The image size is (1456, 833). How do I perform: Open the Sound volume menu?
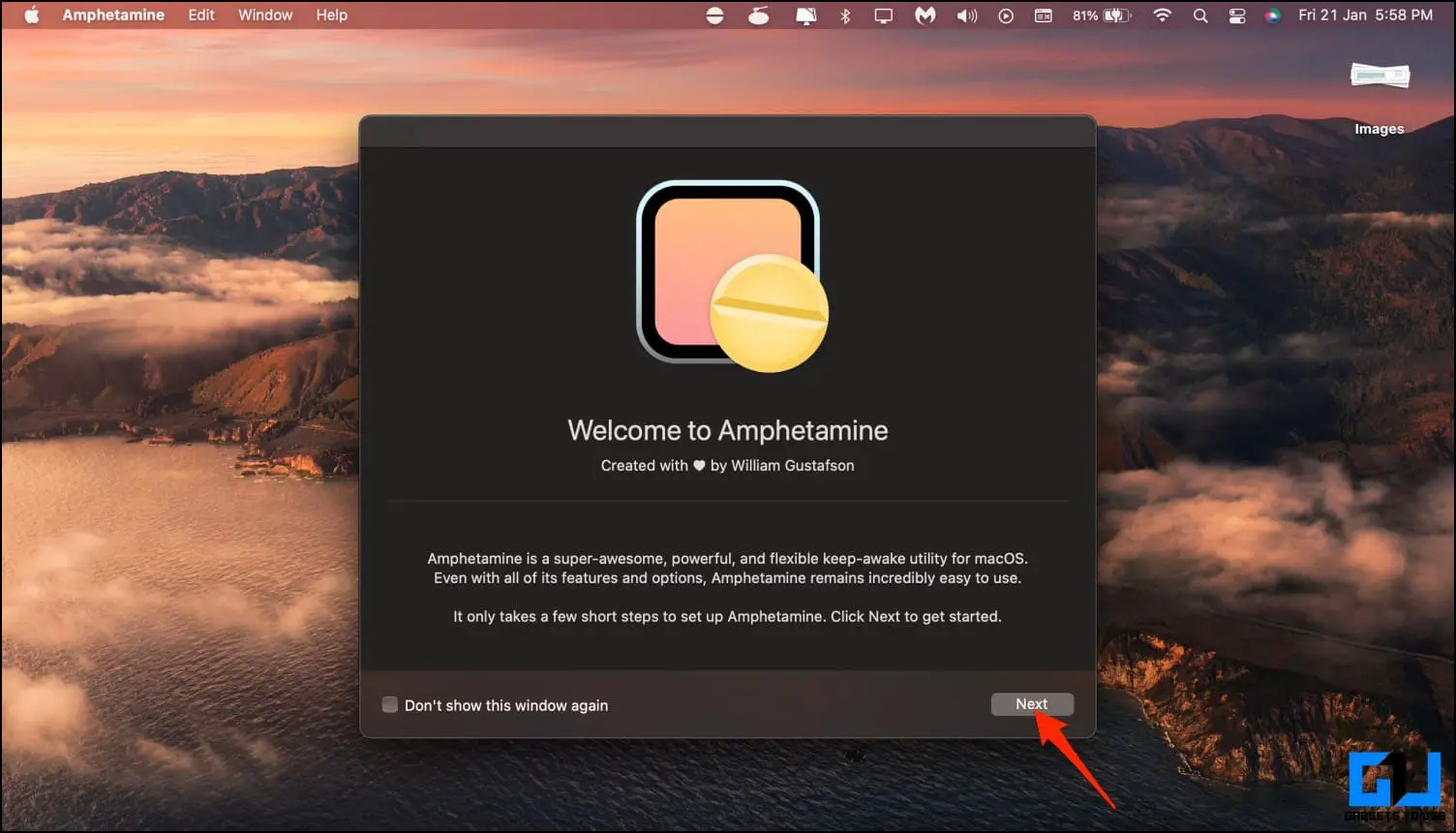click(966, 15)
